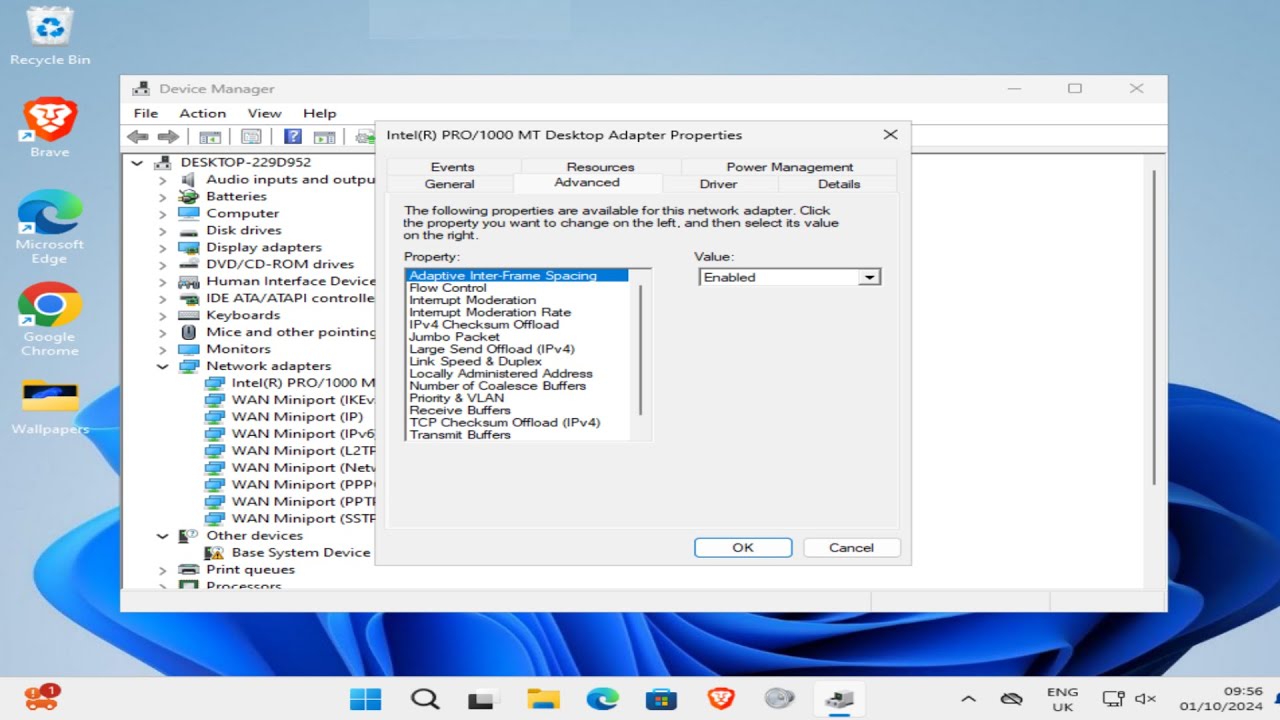Open Brave browser from taskbar
Screen dimensions: 1280x720
720,699
